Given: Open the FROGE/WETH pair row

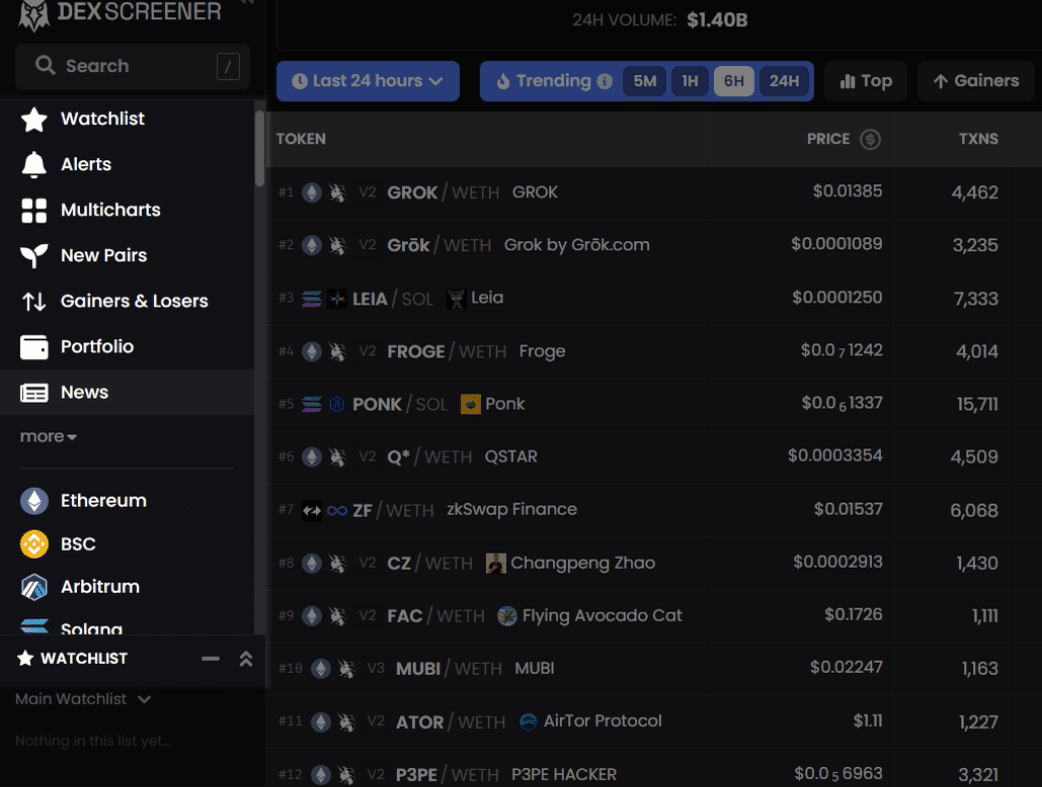Looking at the screenshot, I should point(655,351).
